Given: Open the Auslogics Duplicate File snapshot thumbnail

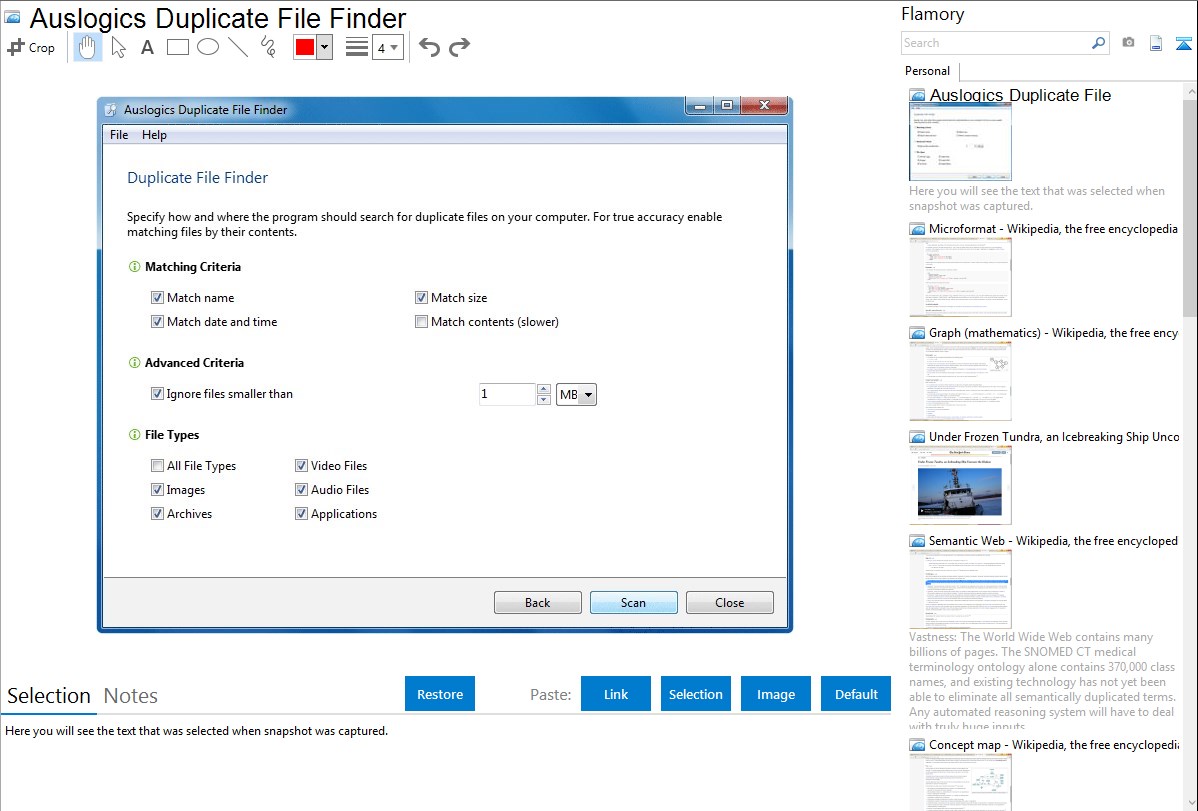Looking at the screenshot, I should coord(960,142).
